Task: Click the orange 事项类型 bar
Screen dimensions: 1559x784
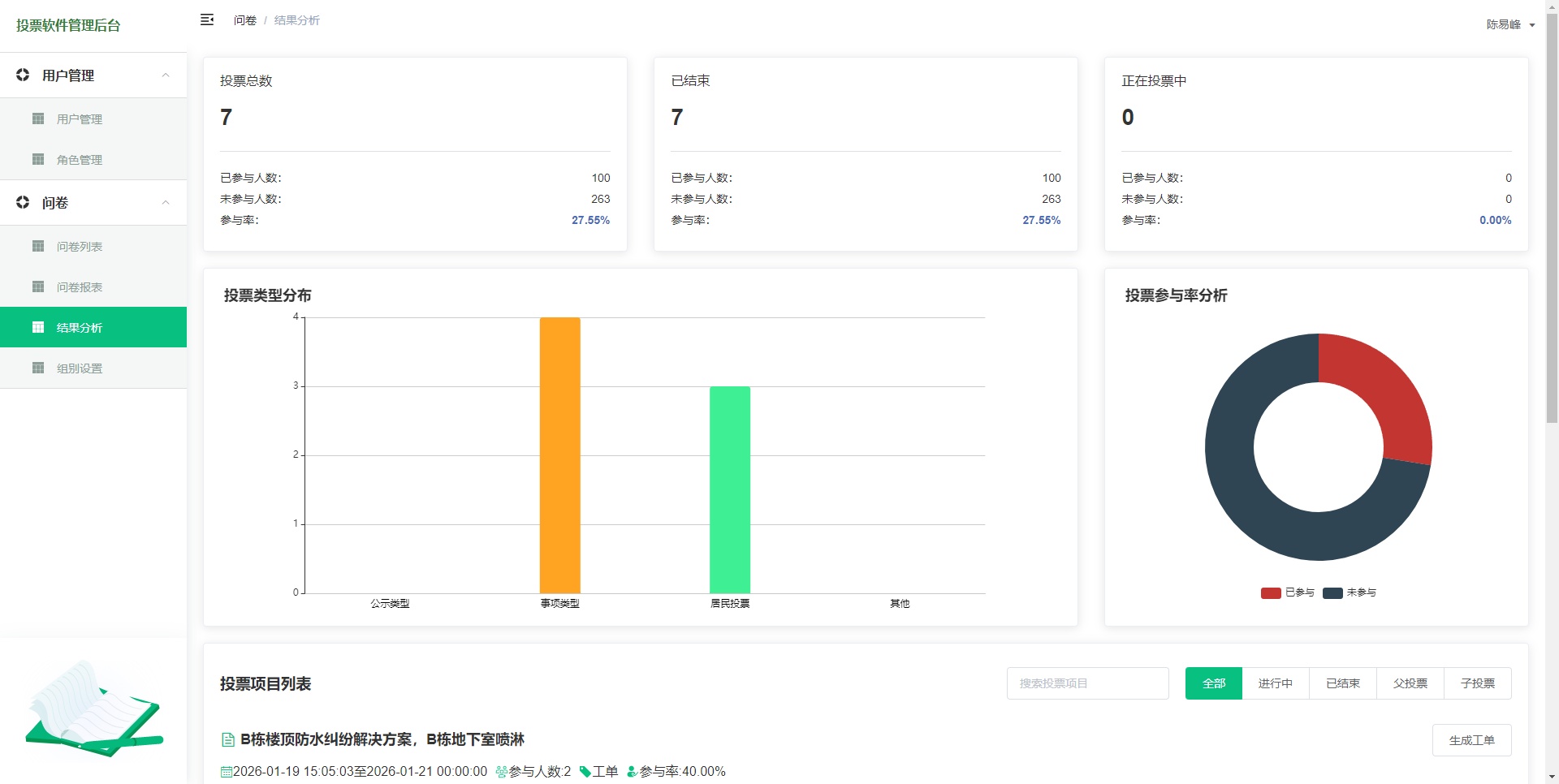Action: (x=559, y=454)
